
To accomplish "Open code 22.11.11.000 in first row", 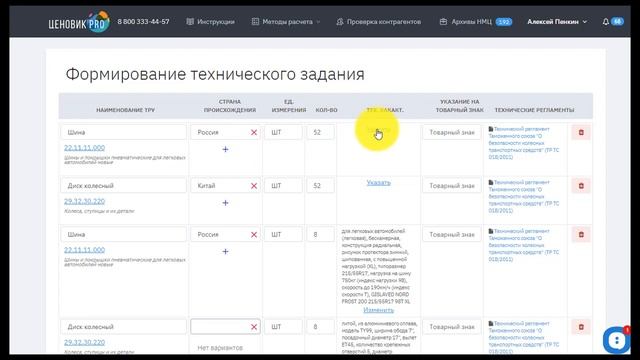I will [x=84, y=148].
